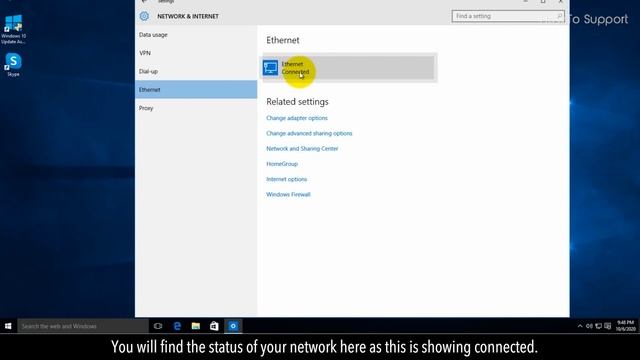Image resolution: width=640 pixels, height=360 pixels.
Task: Select Dial-up in the sidebar
Action: tap(196, 71)
